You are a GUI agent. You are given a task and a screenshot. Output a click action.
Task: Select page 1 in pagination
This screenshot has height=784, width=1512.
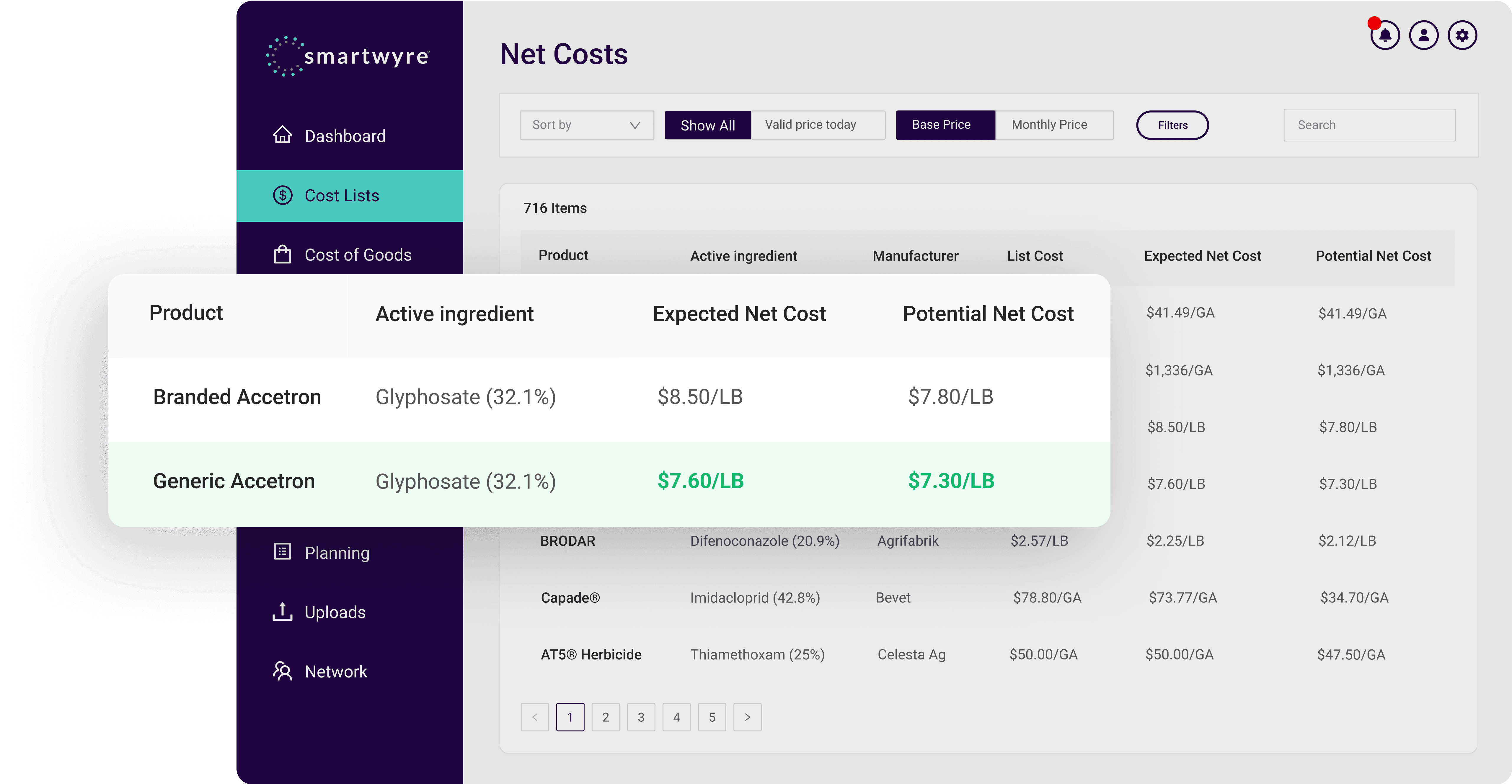pyautogui.click(x=570, y=717)
